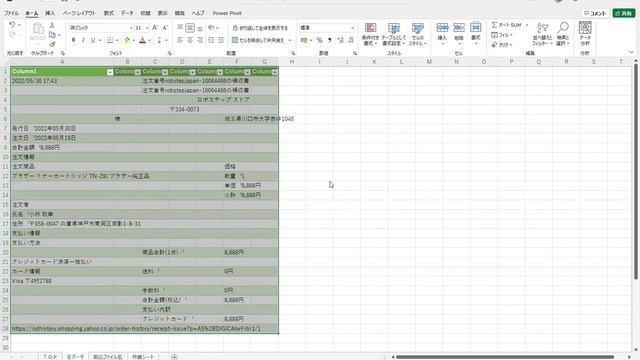Click the Undo arrow icon

pos(12,25)
